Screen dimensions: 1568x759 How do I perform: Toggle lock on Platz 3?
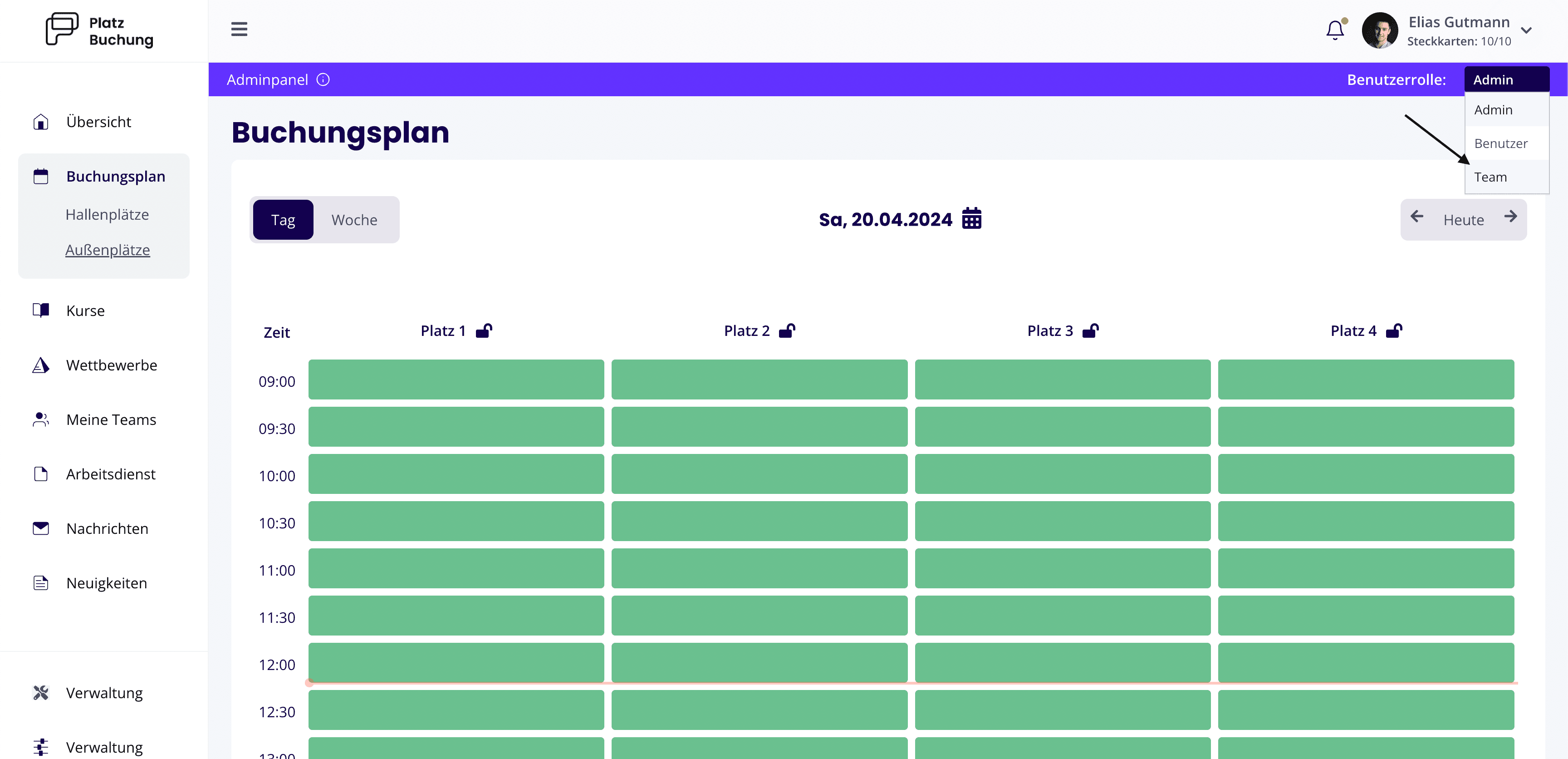pyautogui.click(x=1090, y=331)
